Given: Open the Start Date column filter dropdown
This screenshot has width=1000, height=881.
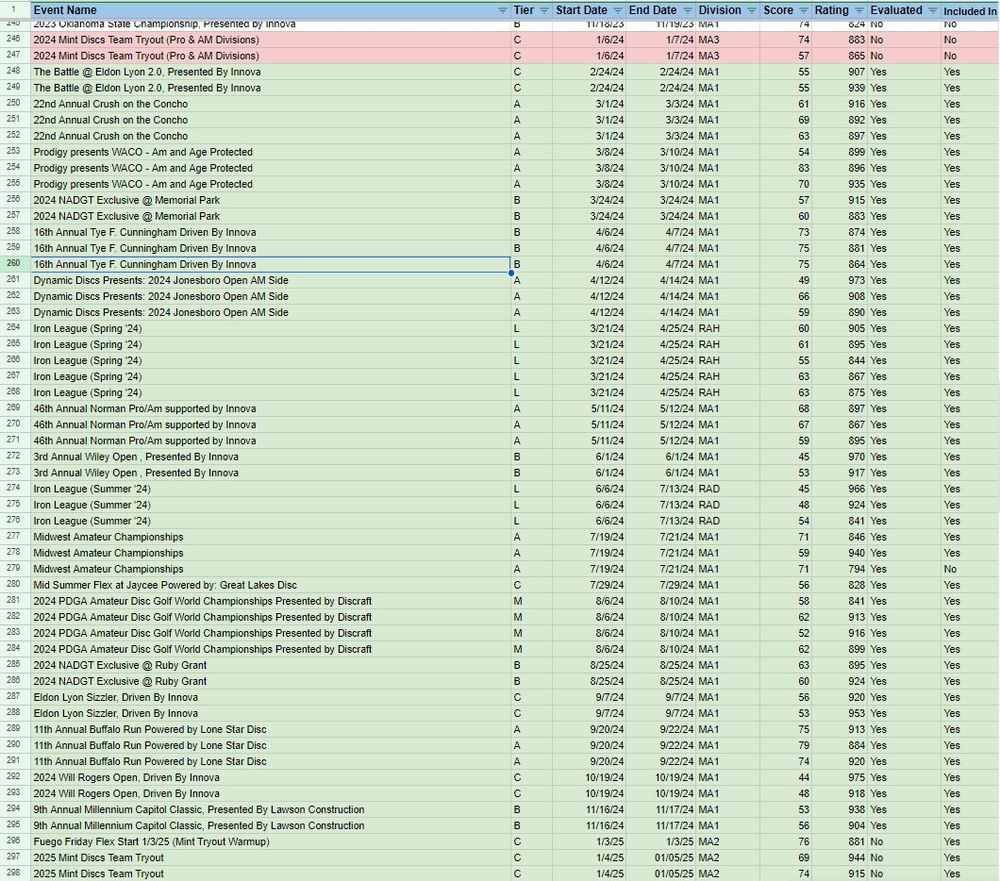Looking at the screenshot, I should coord(617,10).
